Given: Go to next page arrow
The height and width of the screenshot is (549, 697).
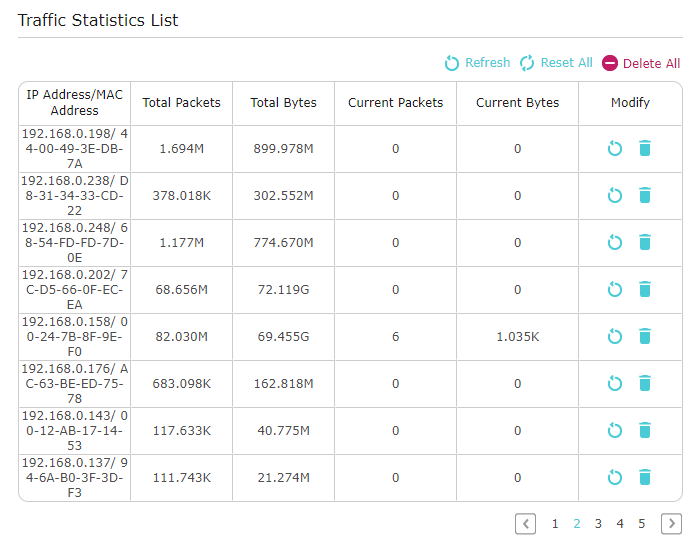Looking at the screenshot, I should click(x=671, y=524).
